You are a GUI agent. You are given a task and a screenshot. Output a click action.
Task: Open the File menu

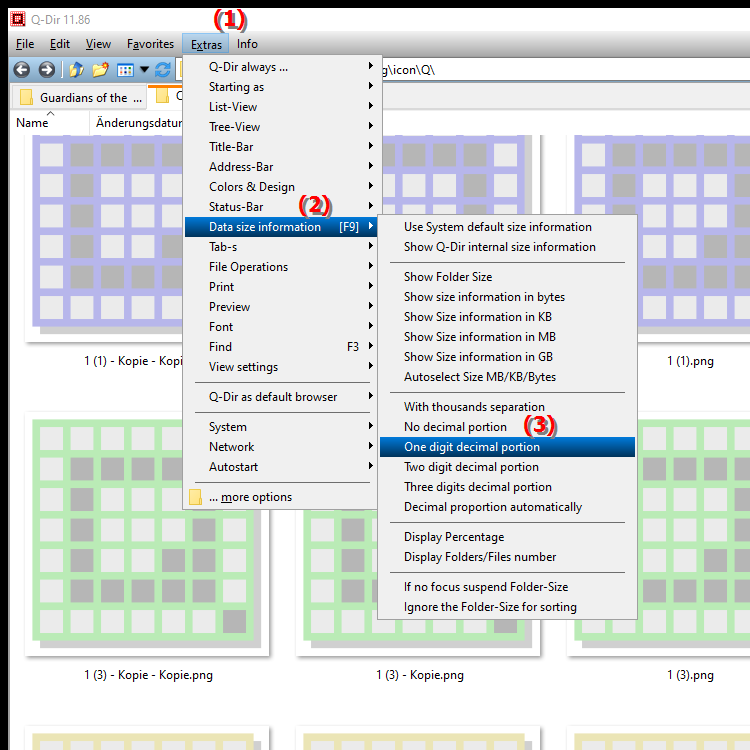[25, 44]
